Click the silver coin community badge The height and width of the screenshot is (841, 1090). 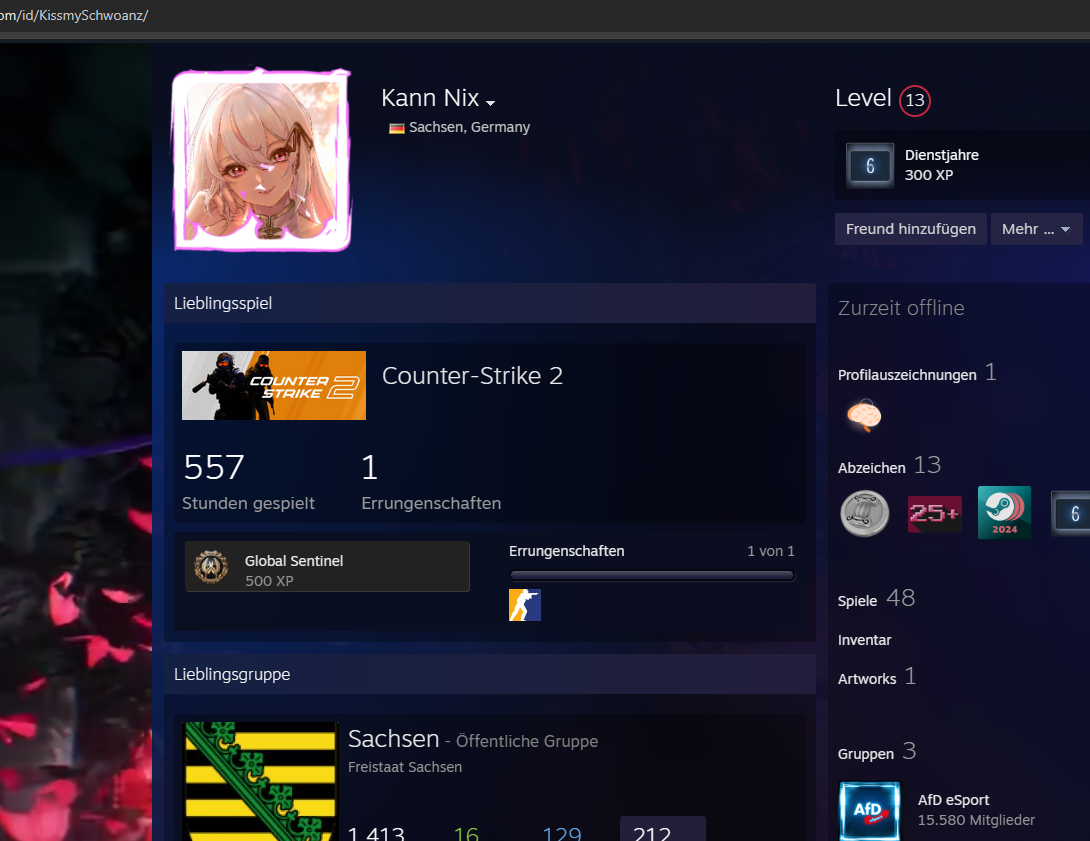click(x=864, y=513)
